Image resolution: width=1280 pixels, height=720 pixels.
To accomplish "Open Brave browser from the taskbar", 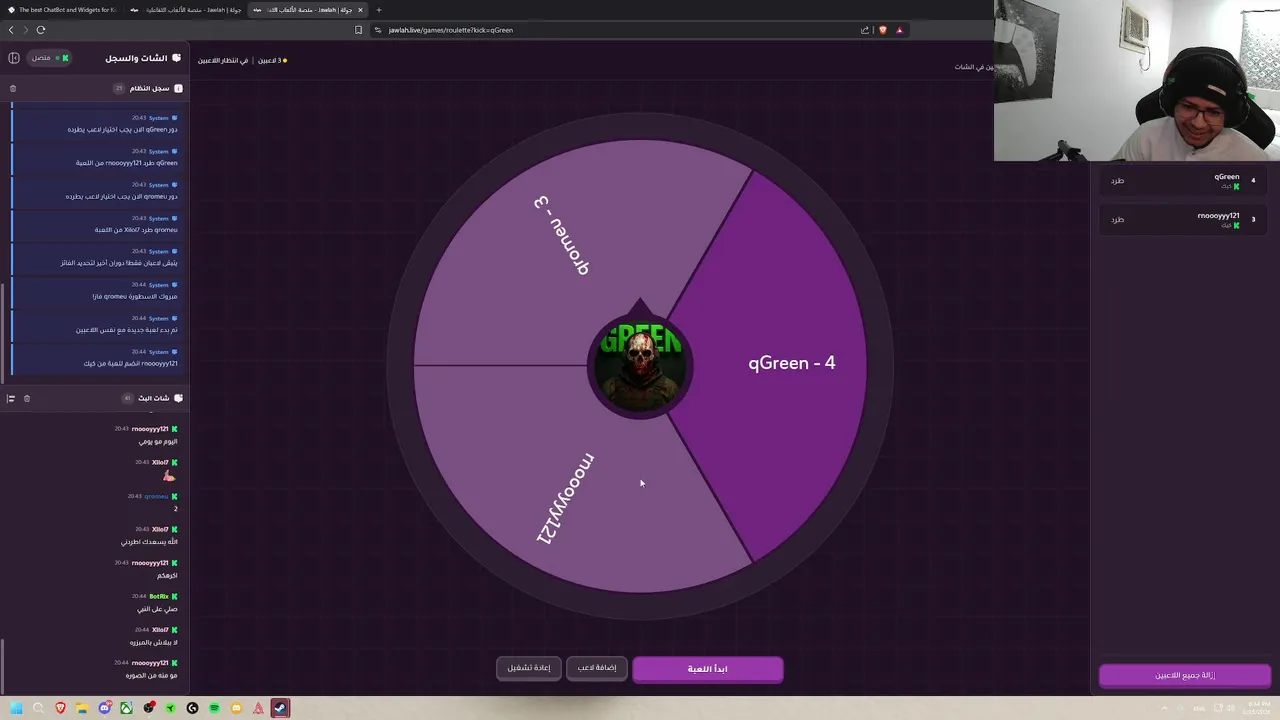I will 60,708.
